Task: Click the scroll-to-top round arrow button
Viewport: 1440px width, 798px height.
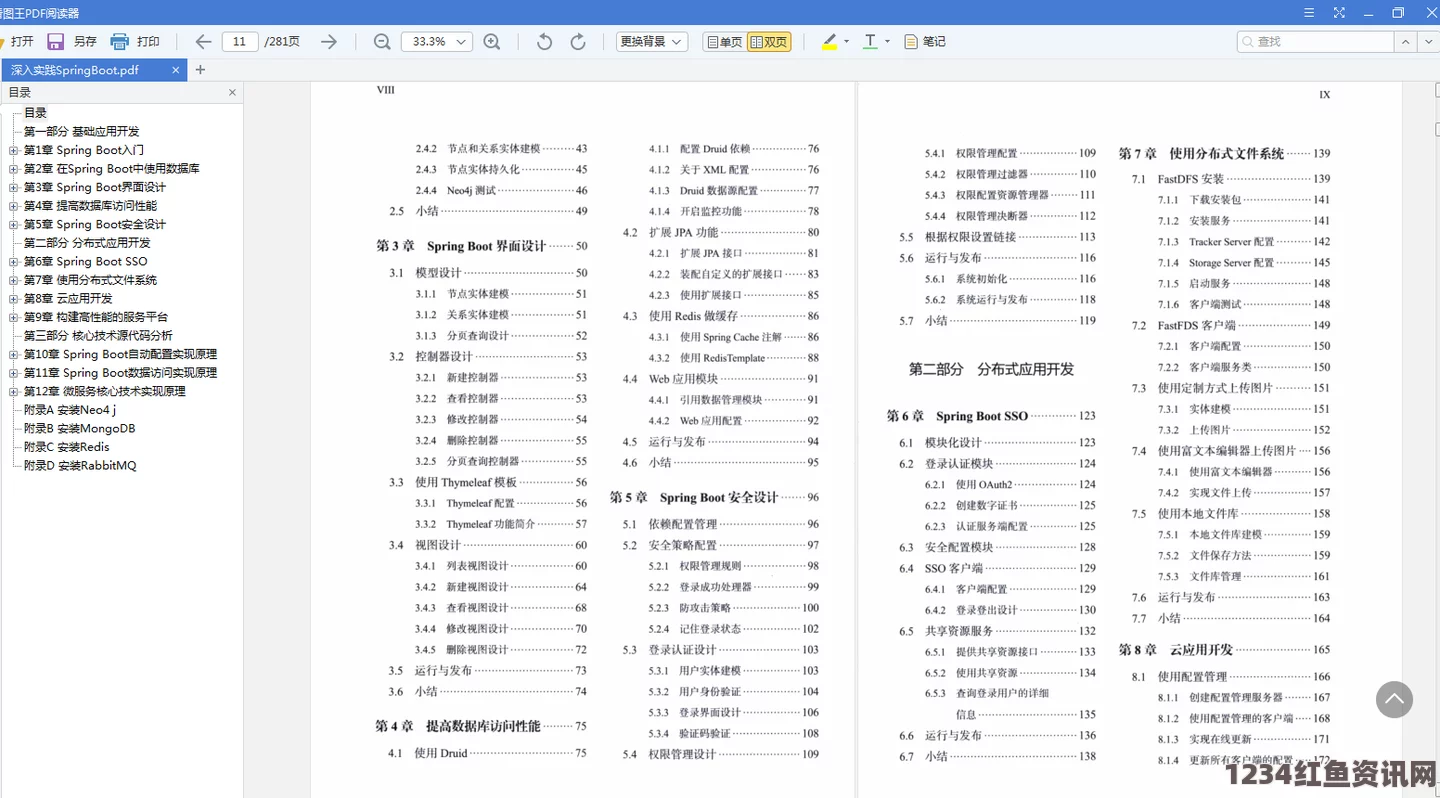Action: pyautogui.click(x=1394, y=700)
